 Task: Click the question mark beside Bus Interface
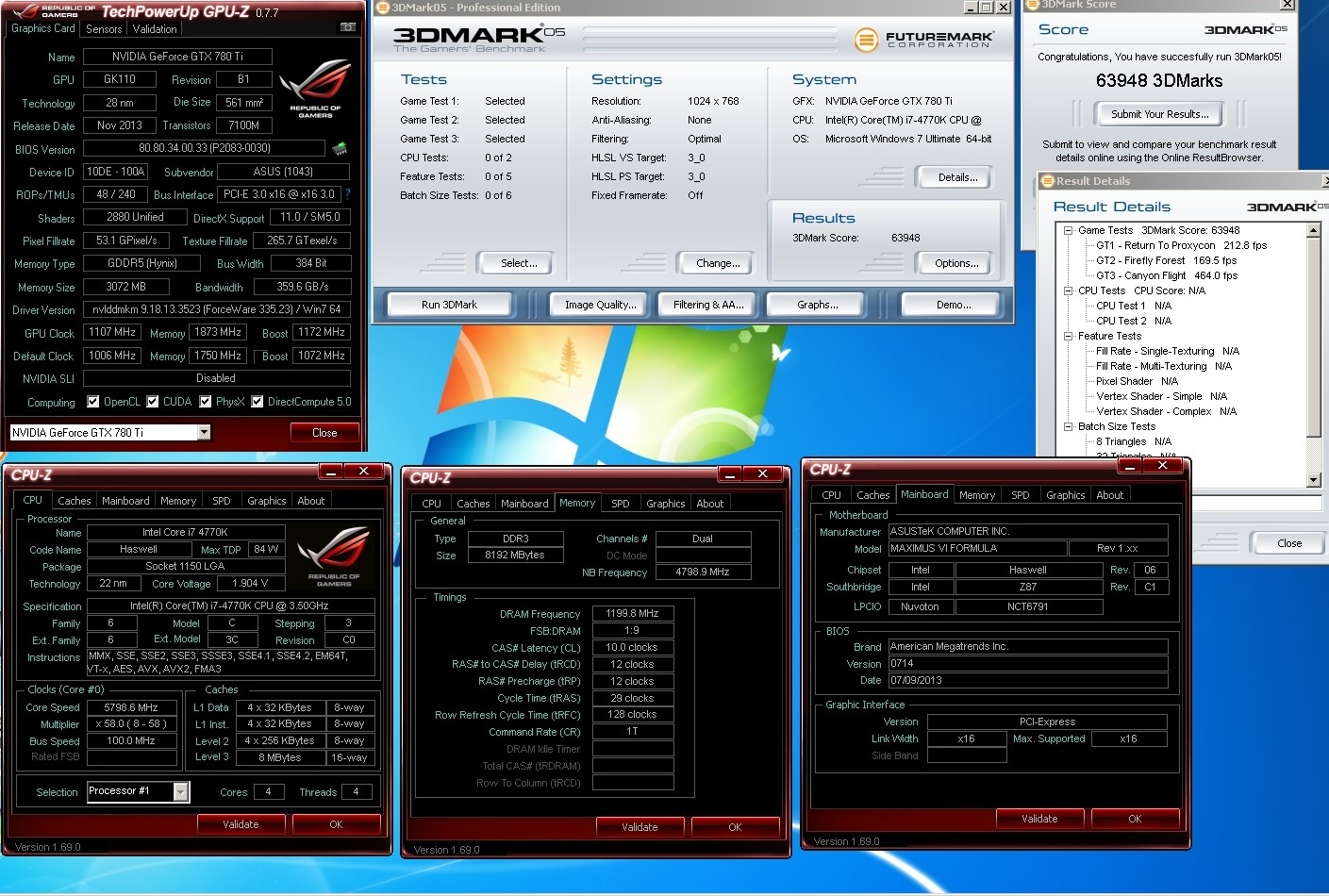click(348, 194)
